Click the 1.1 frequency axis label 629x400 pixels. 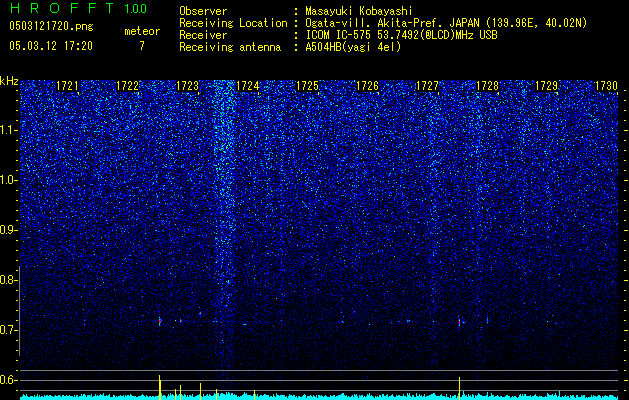point(8,130)
